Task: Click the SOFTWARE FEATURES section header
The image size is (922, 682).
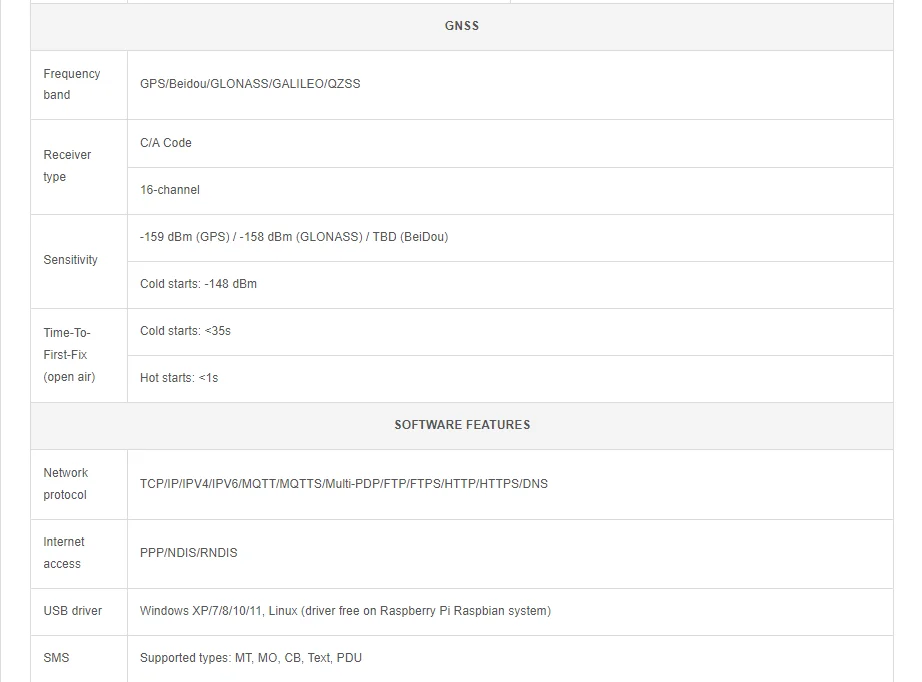Action: 462,425
